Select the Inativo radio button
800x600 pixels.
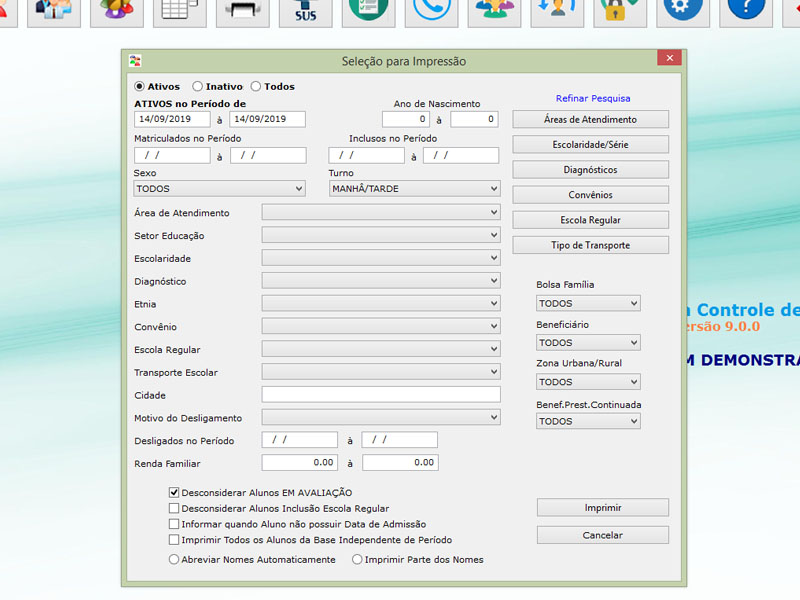198,87
